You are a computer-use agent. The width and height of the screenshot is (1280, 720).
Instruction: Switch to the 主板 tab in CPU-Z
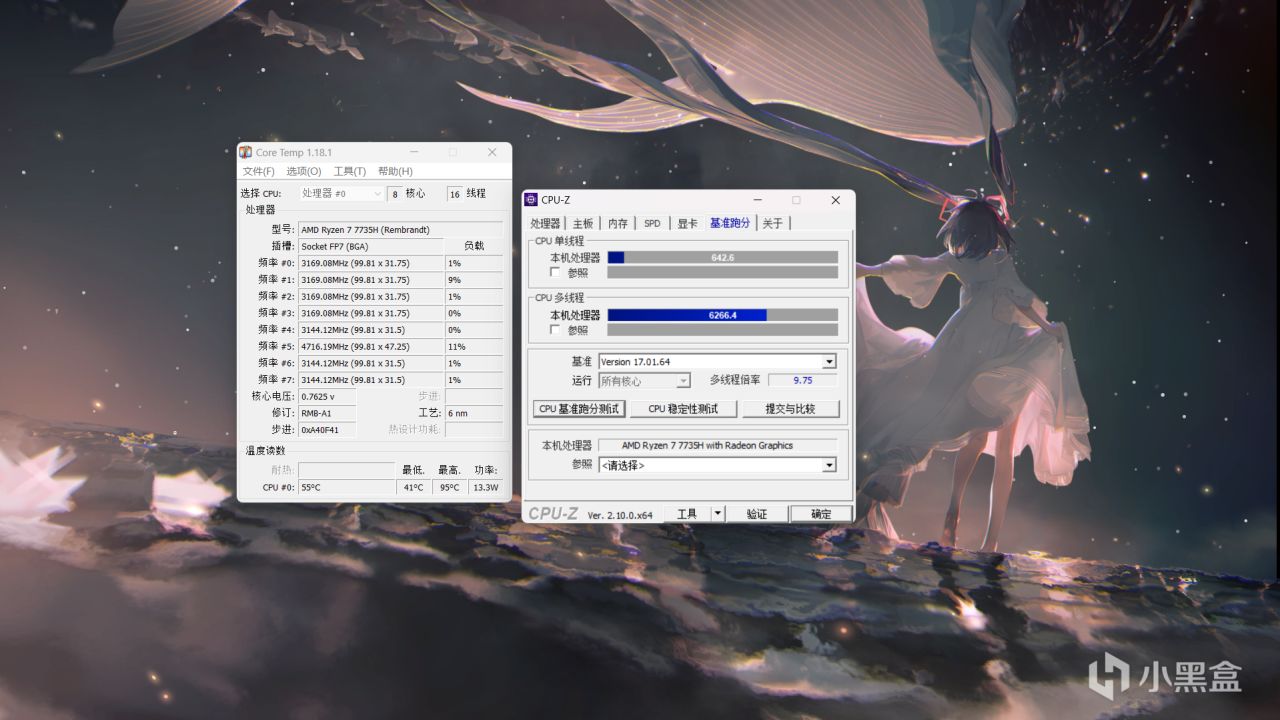tap(582, 223)
